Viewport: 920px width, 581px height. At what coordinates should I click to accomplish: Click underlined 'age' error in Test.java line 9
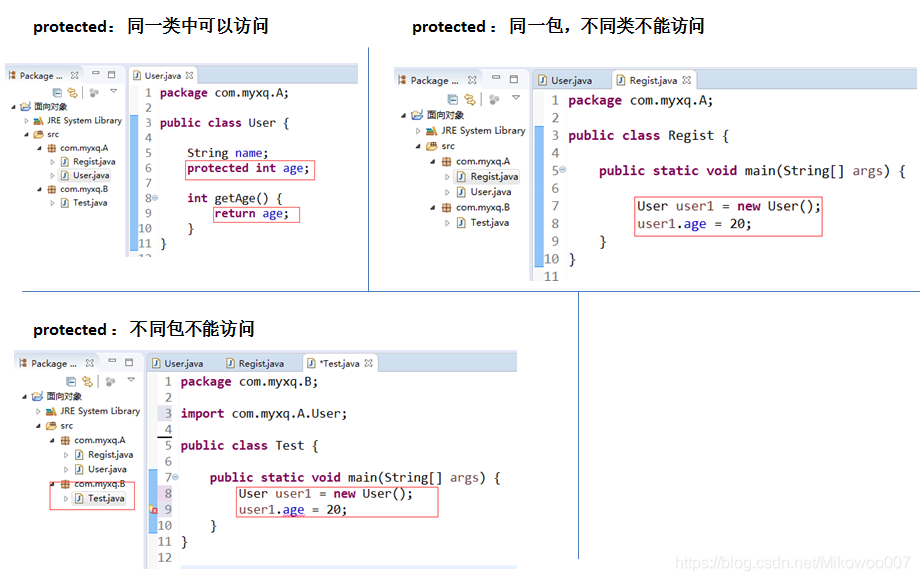[x=293, y=510]
